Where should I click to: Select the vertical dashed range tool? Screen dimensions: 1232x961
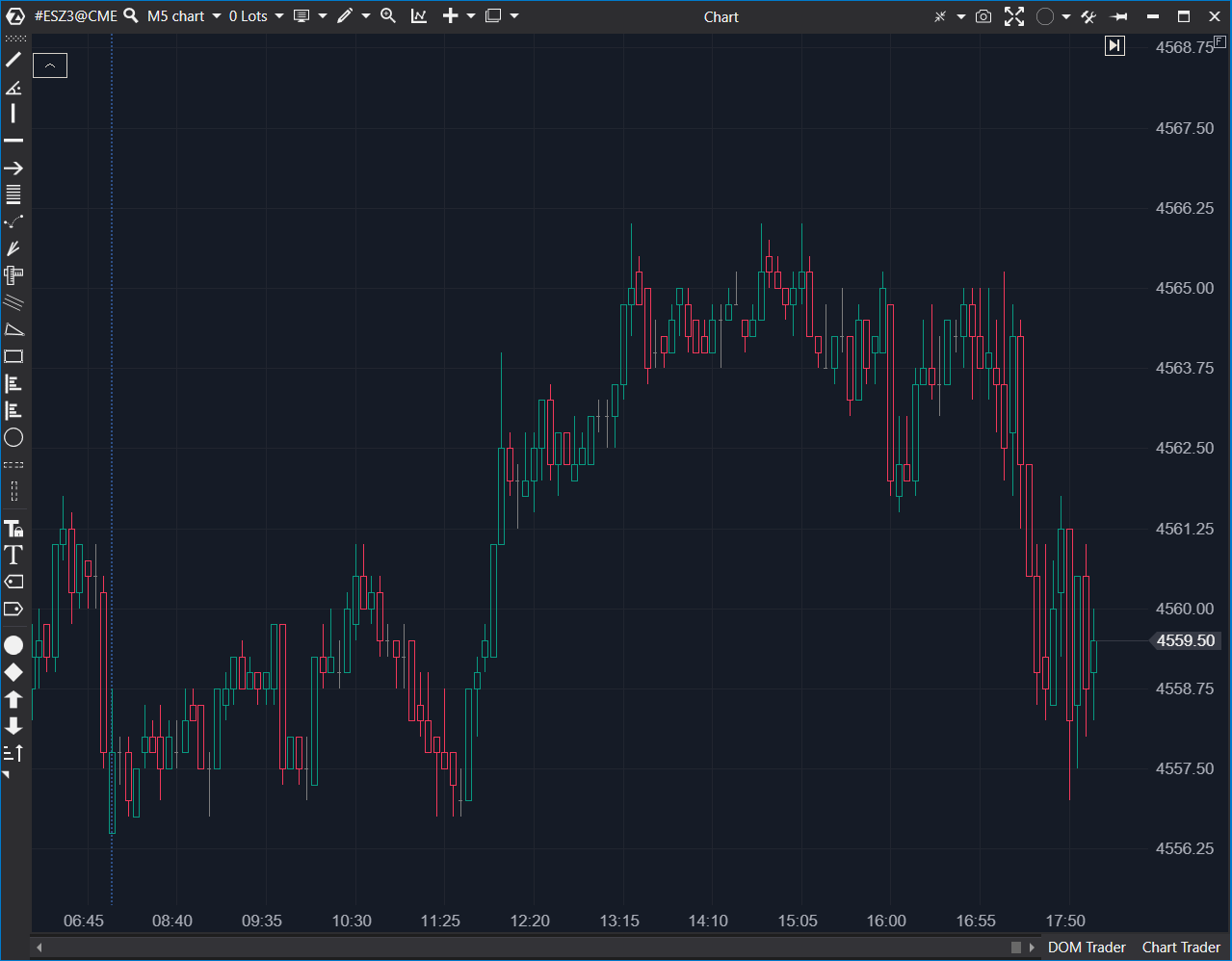[x=13, y=492]
